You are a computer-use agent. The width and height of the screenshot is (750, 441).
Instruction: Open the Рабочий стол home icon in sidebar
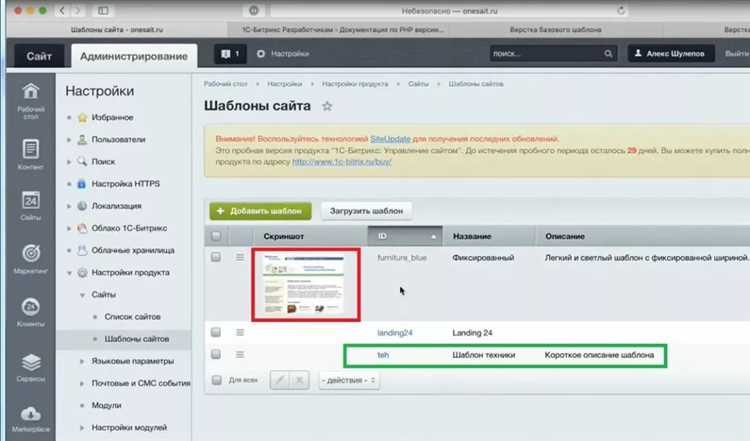click(31, 91)
